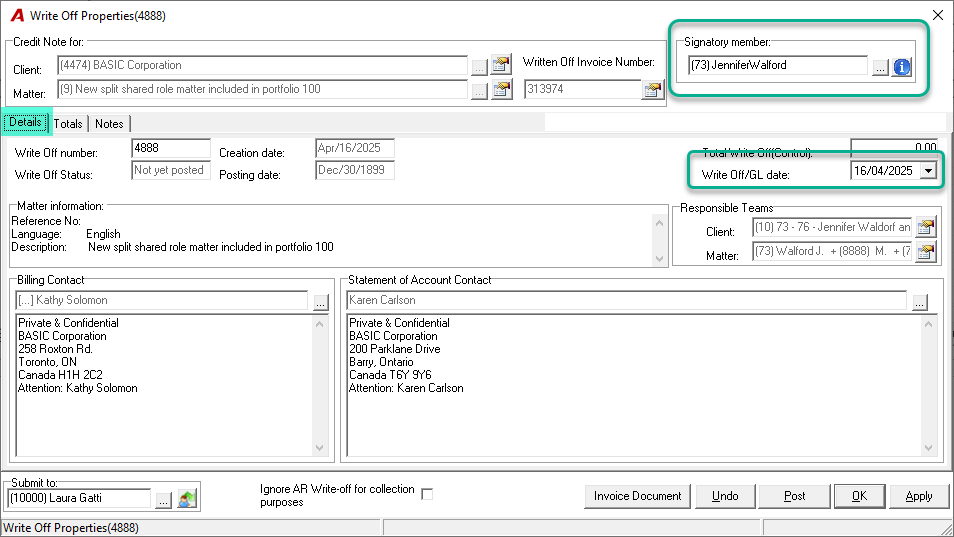Open Responsible Teams client properties icon

coord(925,227)
